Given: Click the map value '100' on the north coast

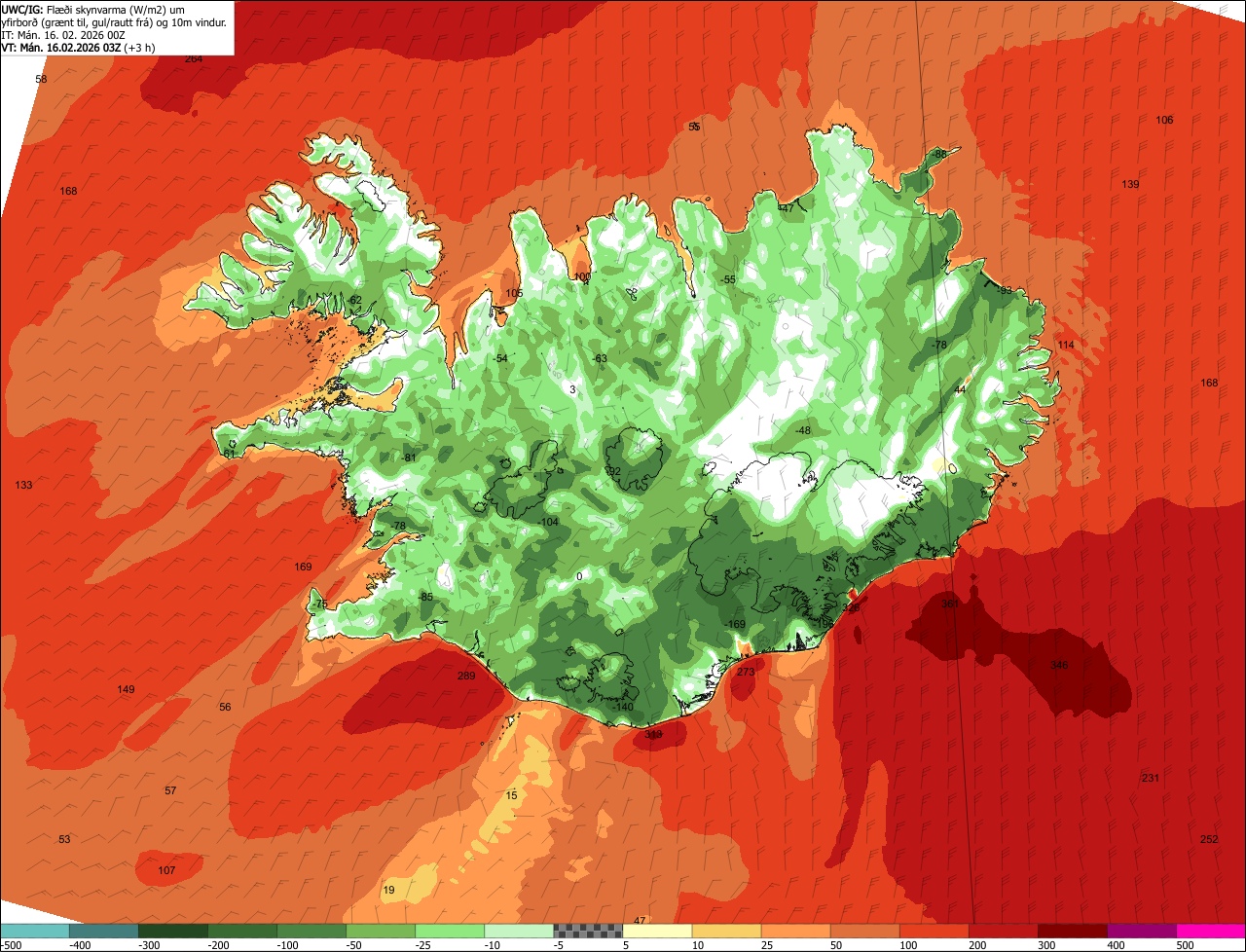Looking at the screenshot, I should click(582, 276).
